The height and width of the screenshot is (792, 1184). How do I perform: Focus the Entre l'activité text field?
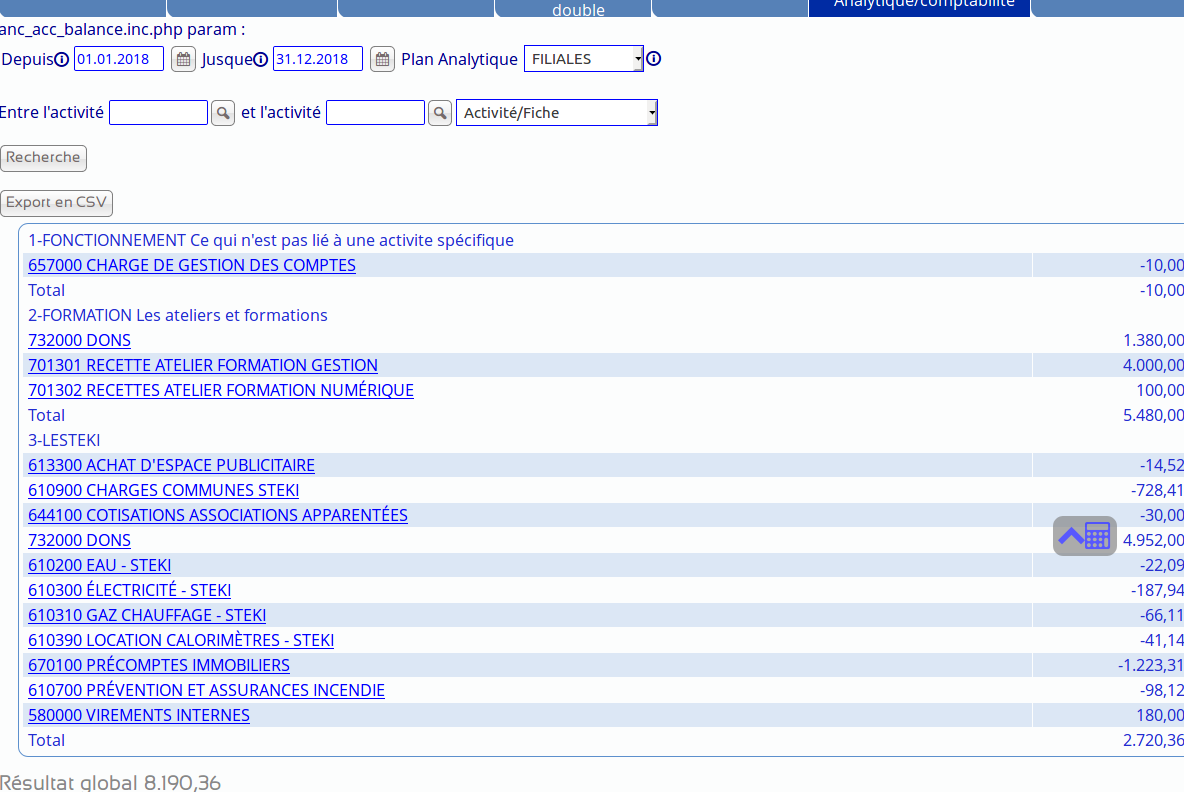pyautogui.click(x=158, y=113)
